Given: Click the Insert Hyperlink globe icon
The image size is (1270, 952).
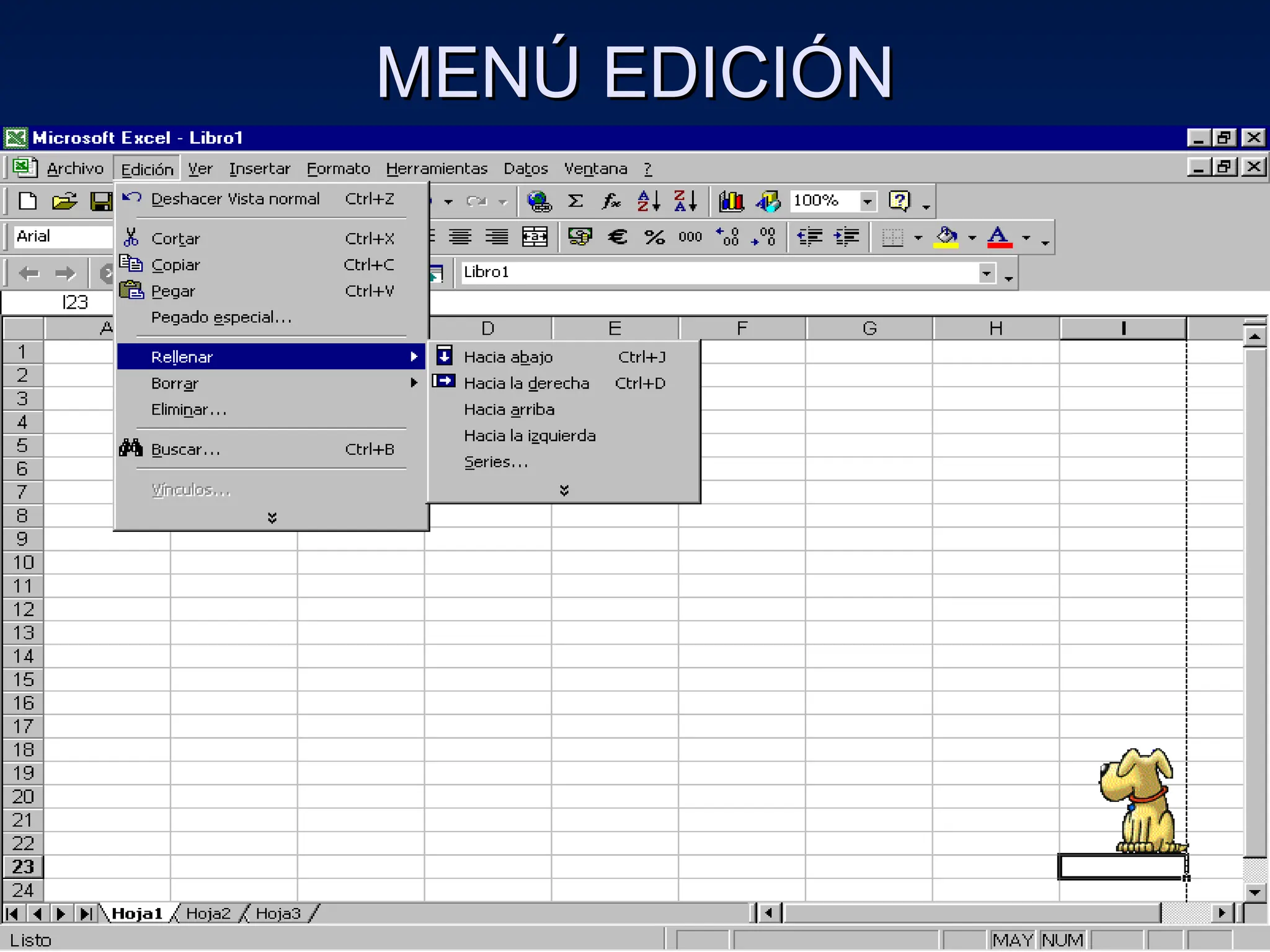Looking at the screenshot, I should pos(539,201).
